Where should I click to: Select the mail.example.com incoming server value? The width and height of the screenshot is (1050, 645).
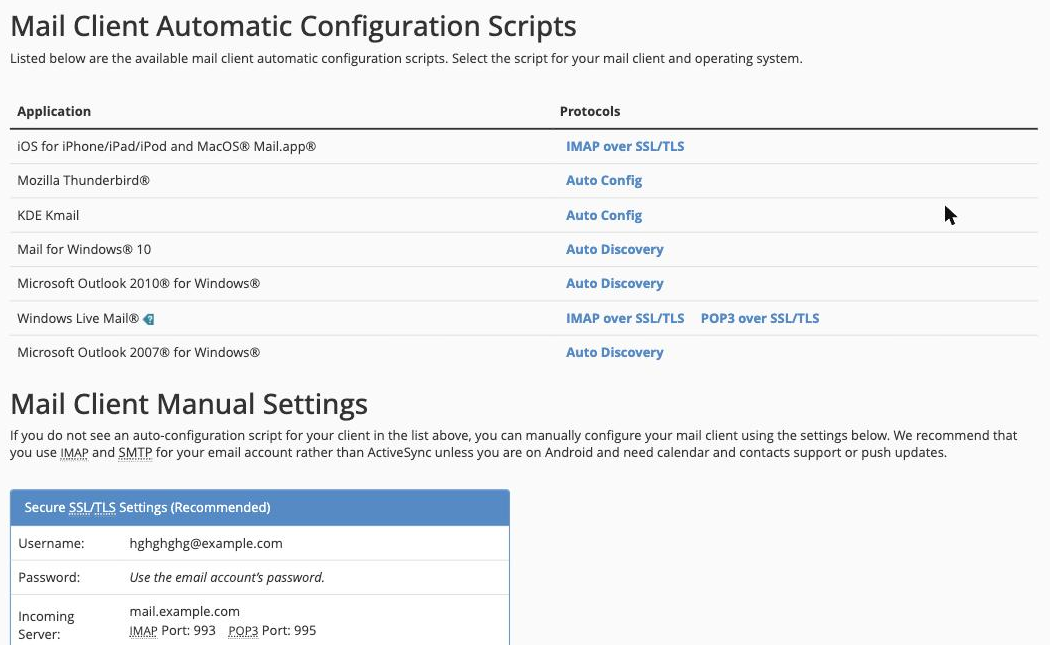coord(185,612)
